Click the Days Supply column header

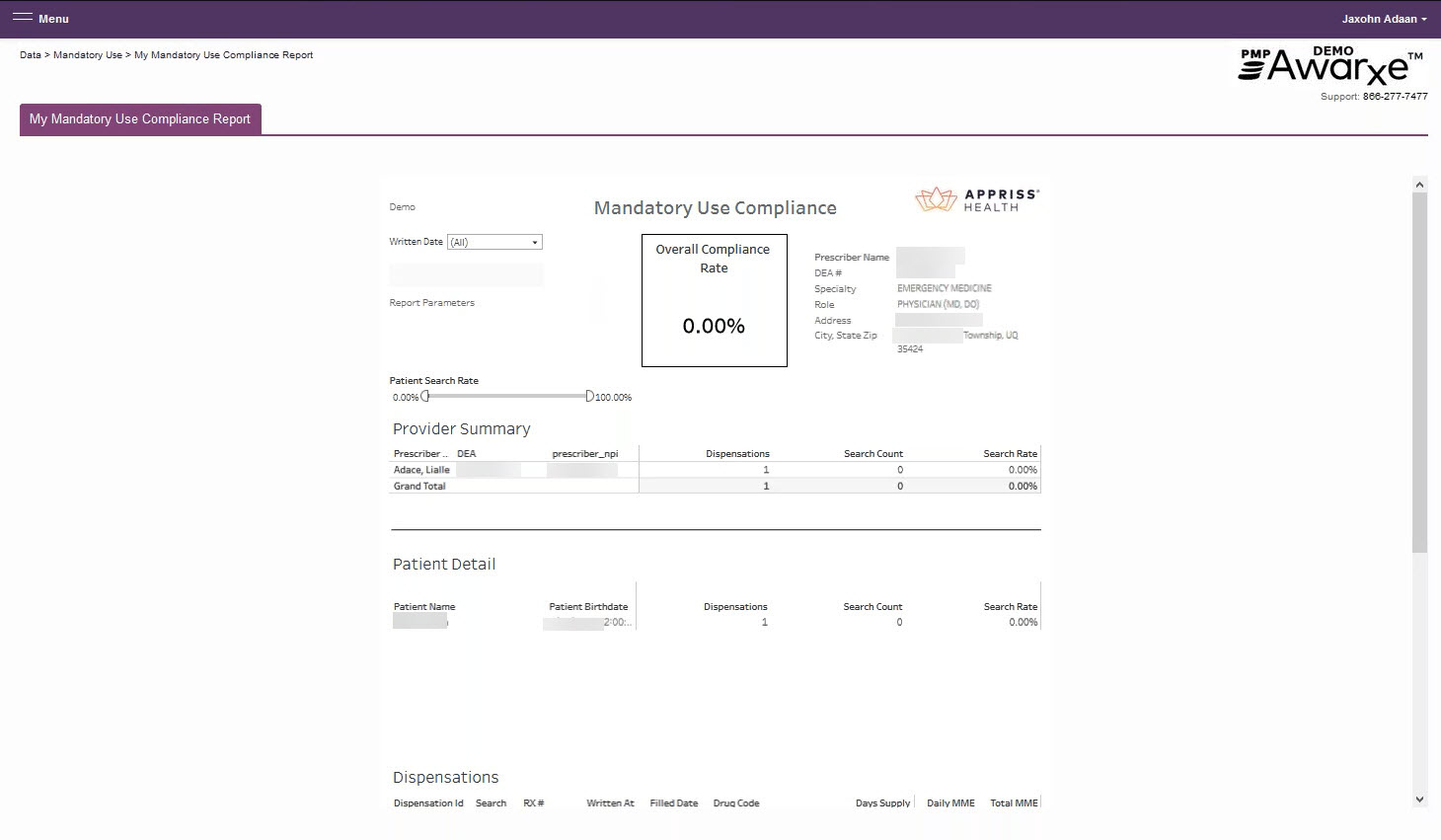point(882,803)
